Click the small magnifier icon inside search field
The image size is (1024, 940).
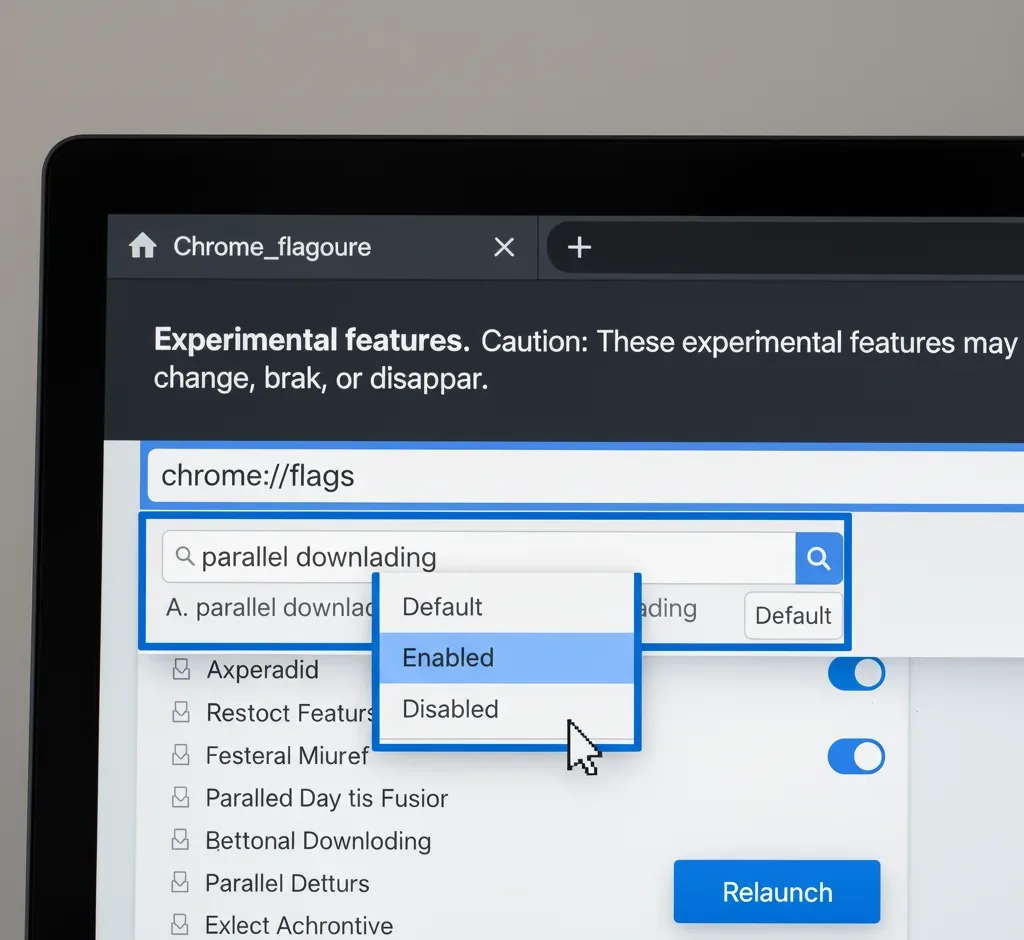[x=184, y=557]
